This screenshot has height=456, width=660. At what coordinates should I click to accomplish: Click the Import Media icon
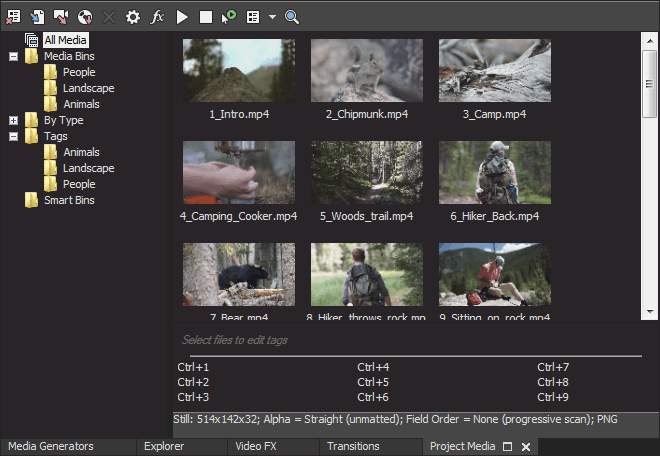[37, 17]
